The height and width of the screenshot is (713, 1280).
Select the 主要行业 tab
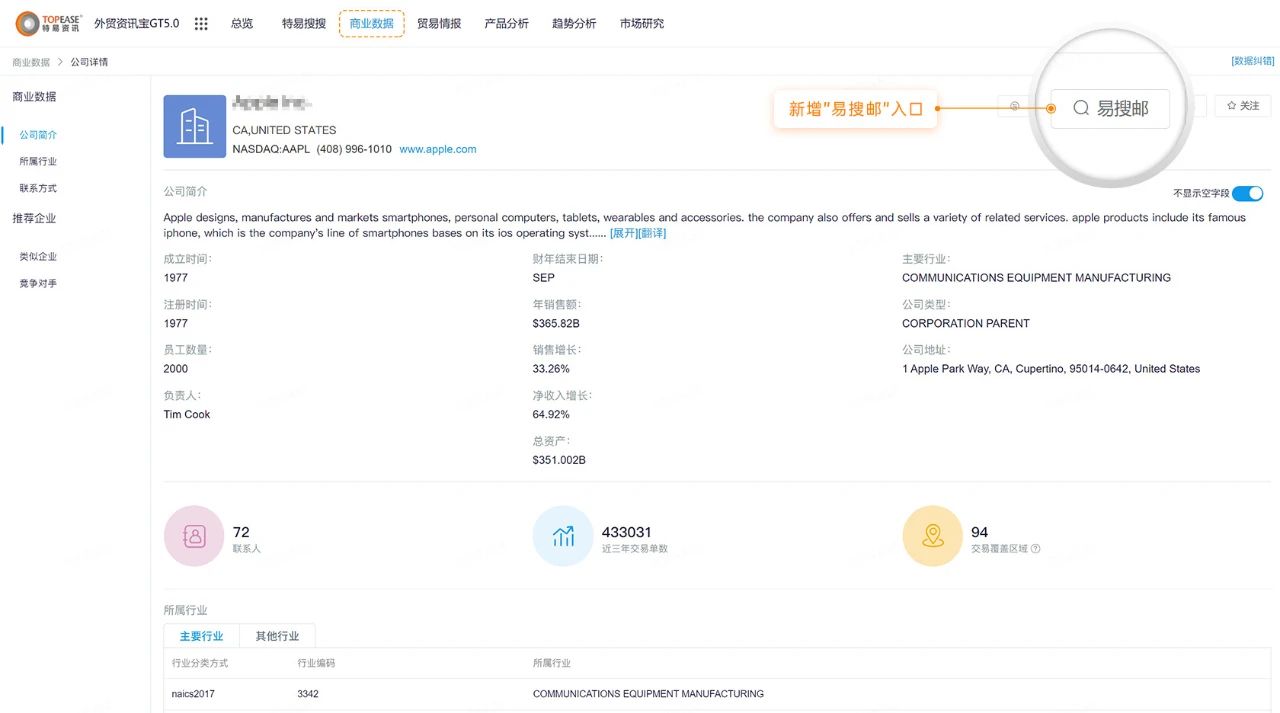pyautogui.click(x=201, y=636)
